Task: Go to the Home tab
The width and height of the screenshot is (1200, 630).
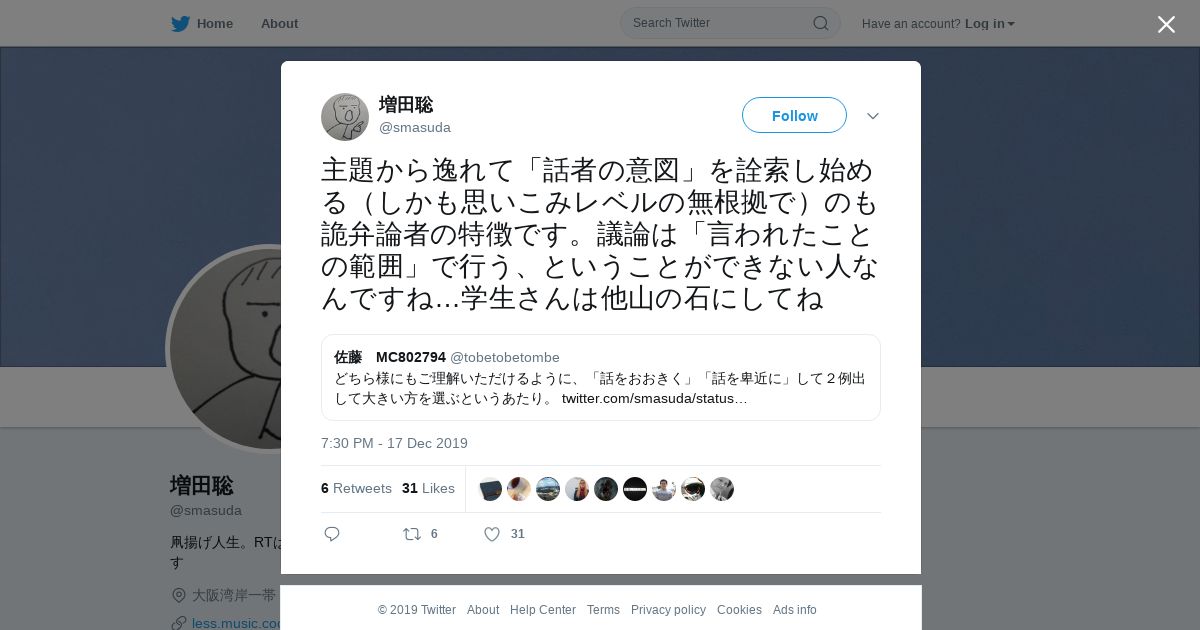Action: (202, 23)
